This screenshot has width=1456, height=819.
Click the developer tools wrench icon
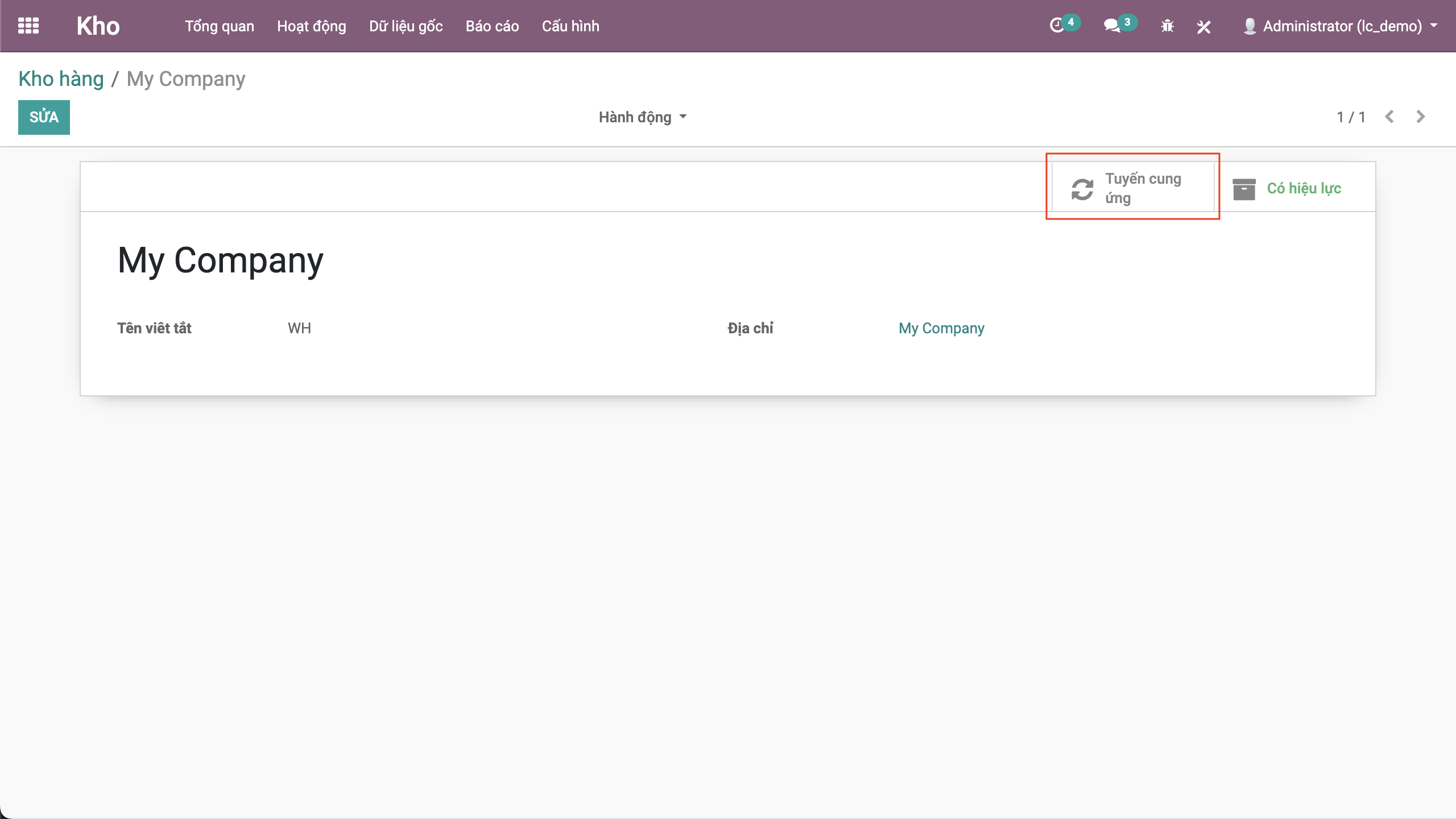point(1203,26)
